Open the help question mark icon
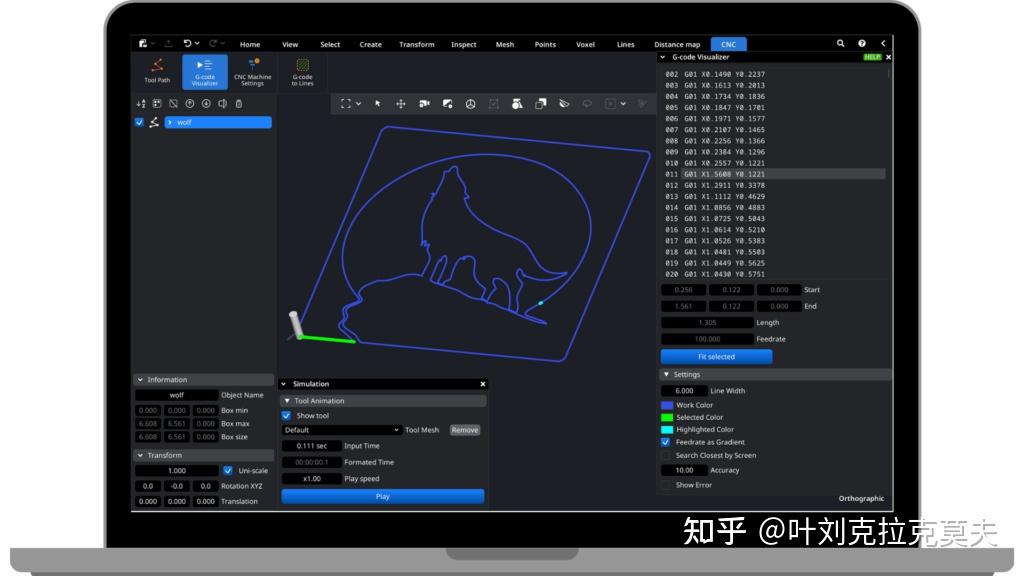 (x=862, y=44)
